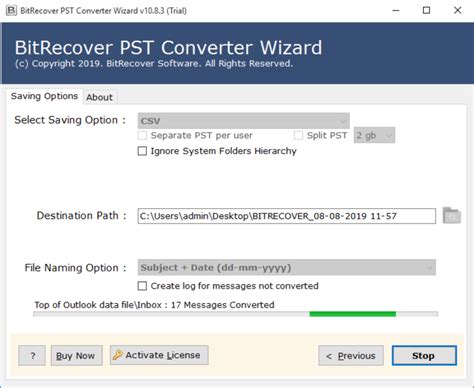Click the 'Destination Path :' label
The image size is (474, 388).
[81, 216]
